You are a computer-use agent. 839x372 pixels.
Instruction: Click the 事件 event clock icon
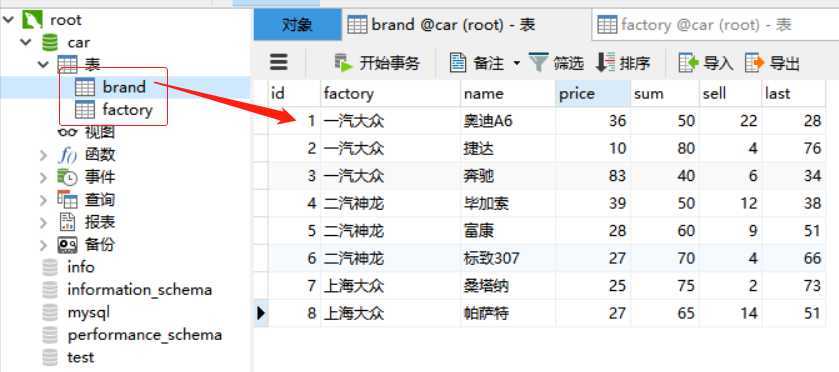pyautogui.click(x=67, y=177)
